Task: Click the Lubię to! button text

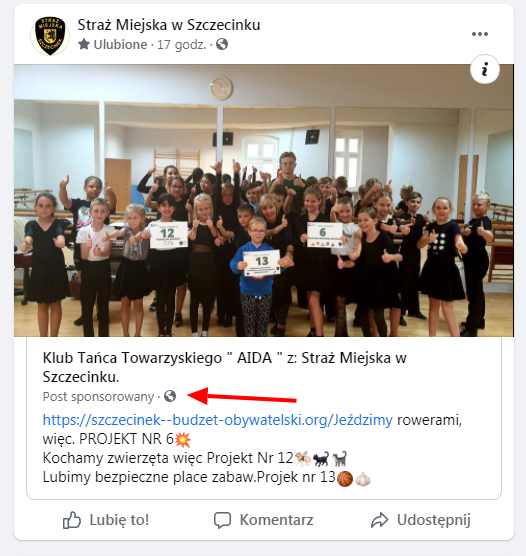Action: click(x=119, y=520)
